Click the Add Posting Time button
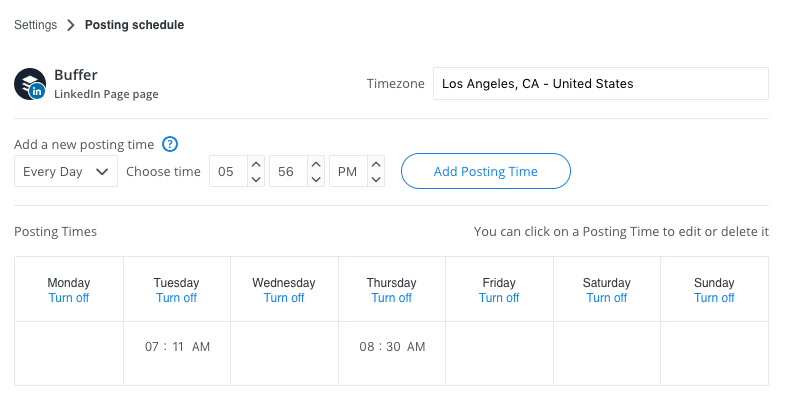 point(486,171)
